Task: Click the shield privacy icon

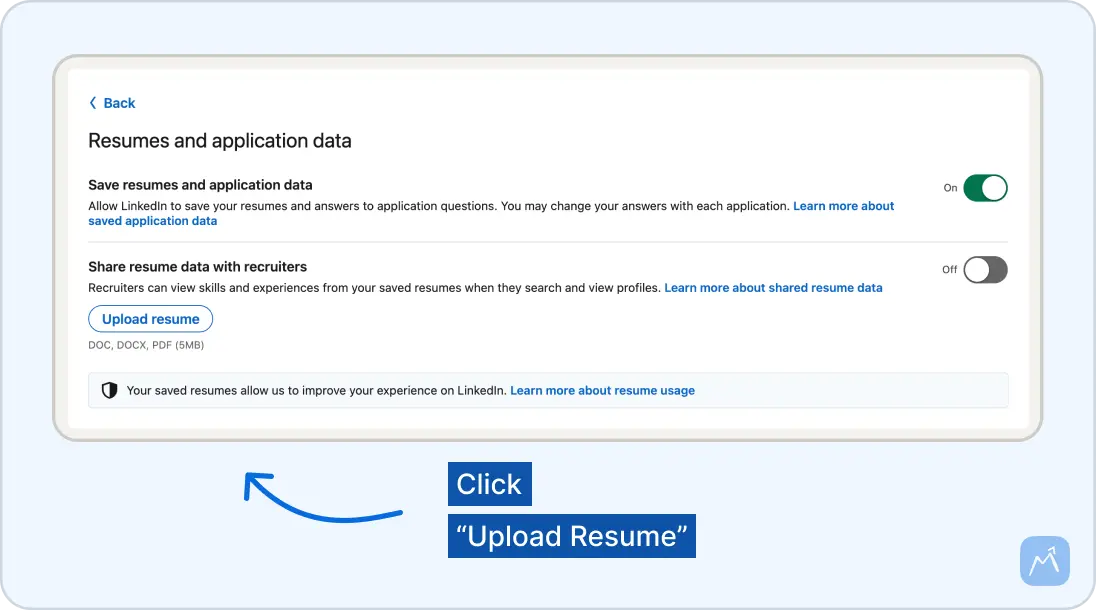Action: click(109, 391)
